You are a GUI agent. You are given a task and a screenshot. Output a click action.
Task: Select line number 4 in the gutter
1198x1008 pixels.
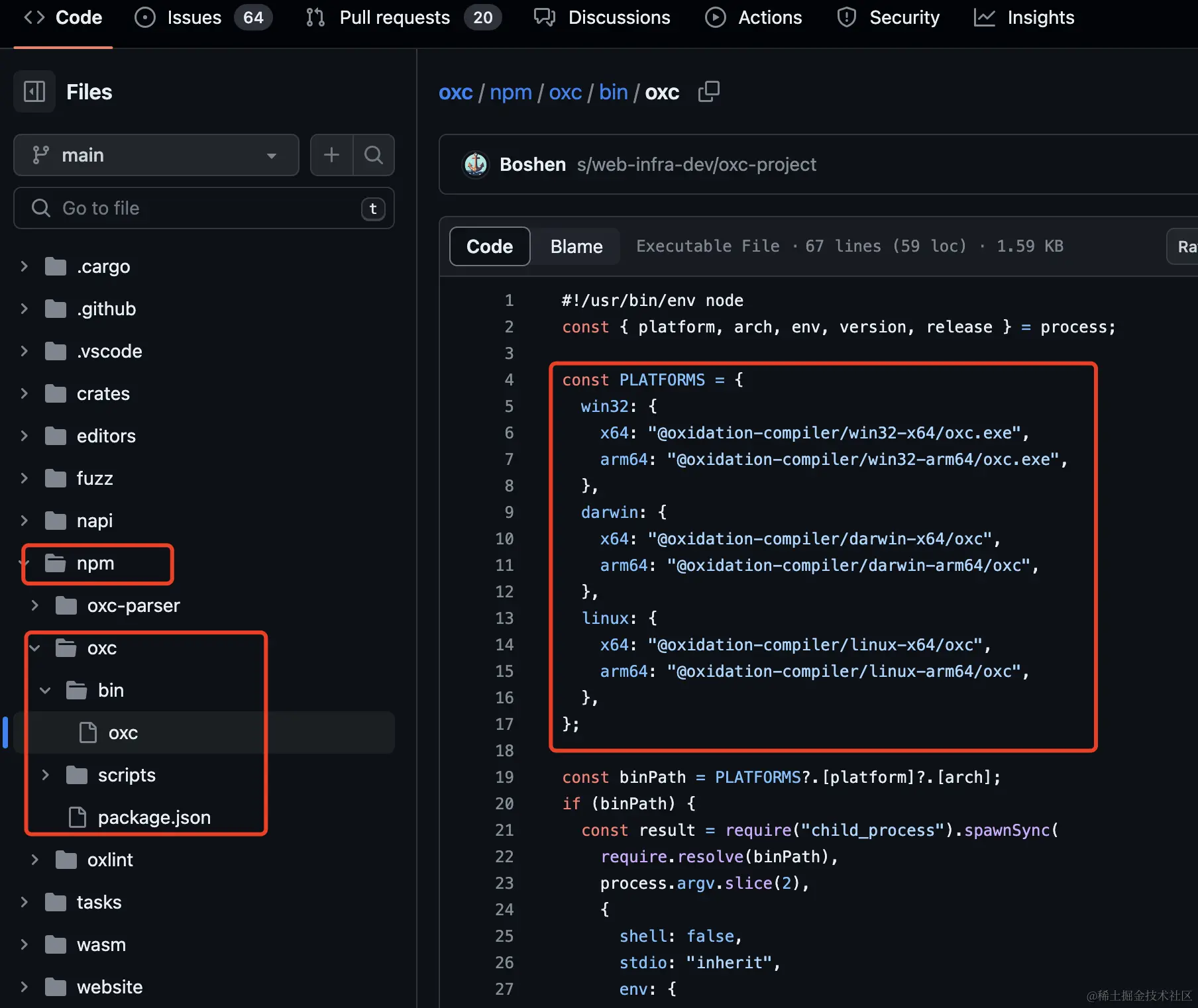[509, 379]
